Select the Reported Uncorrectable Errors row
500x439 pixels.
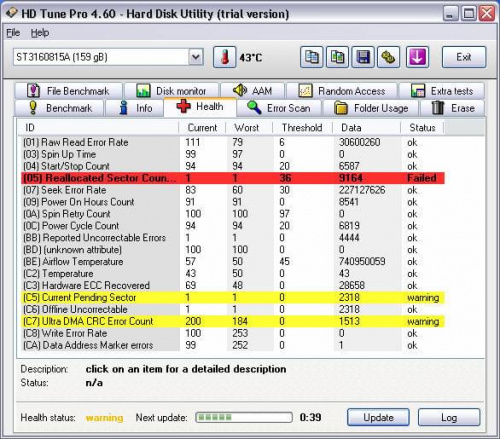232,238
